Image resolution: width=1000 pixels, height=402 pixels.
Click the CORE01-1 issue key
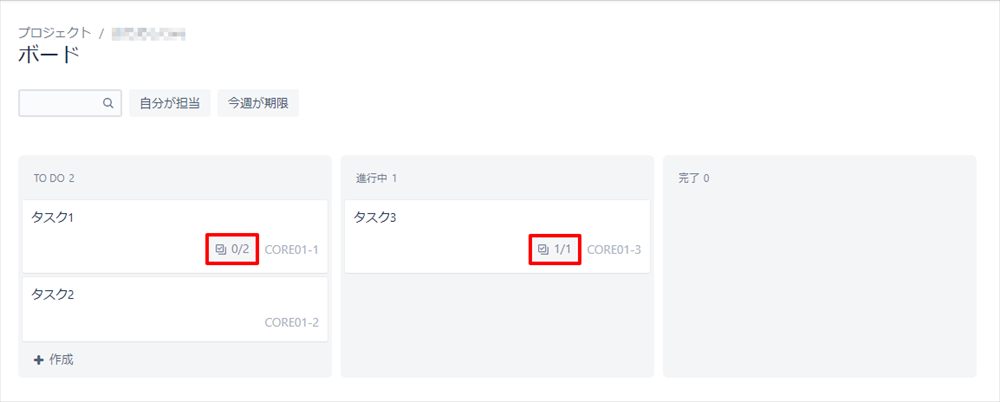point(291,249)
